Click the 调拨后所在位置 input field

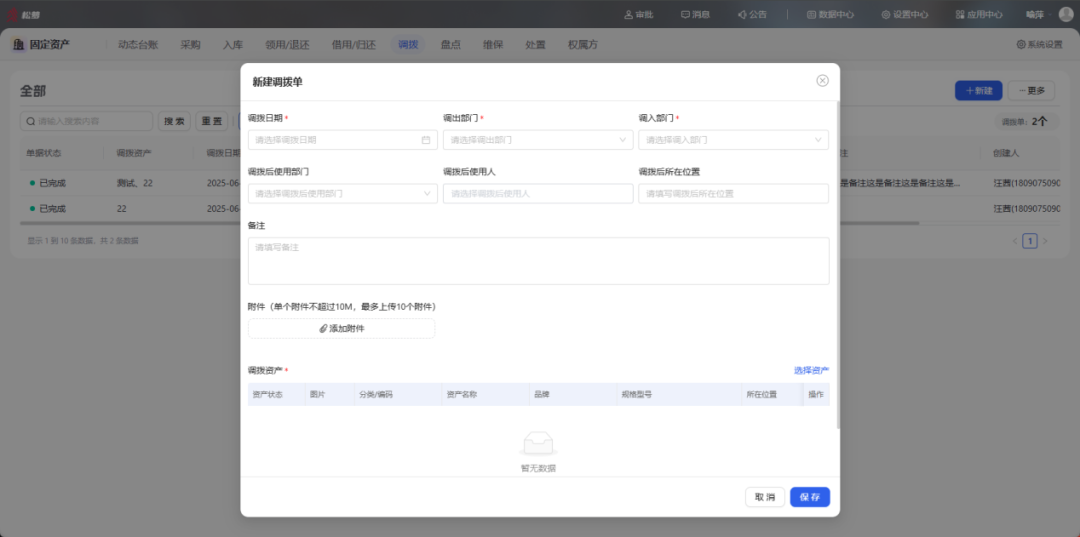733,194
